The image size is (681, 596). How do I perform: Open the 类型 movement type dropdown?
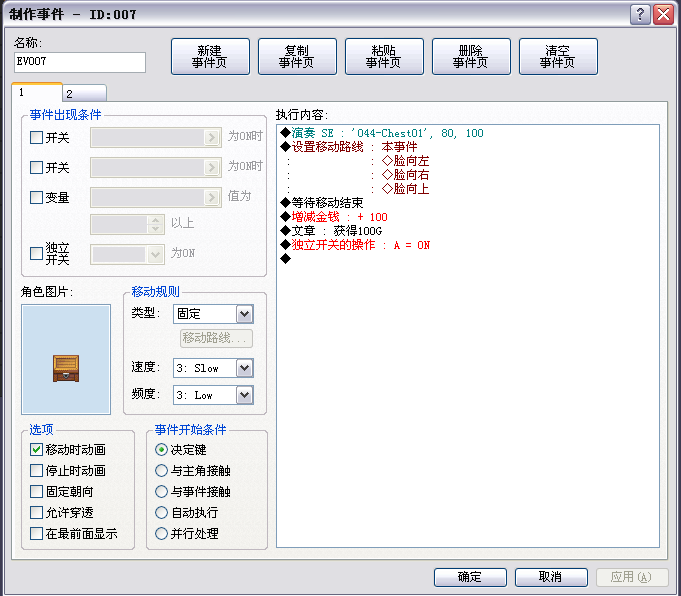tap(245, 314)
